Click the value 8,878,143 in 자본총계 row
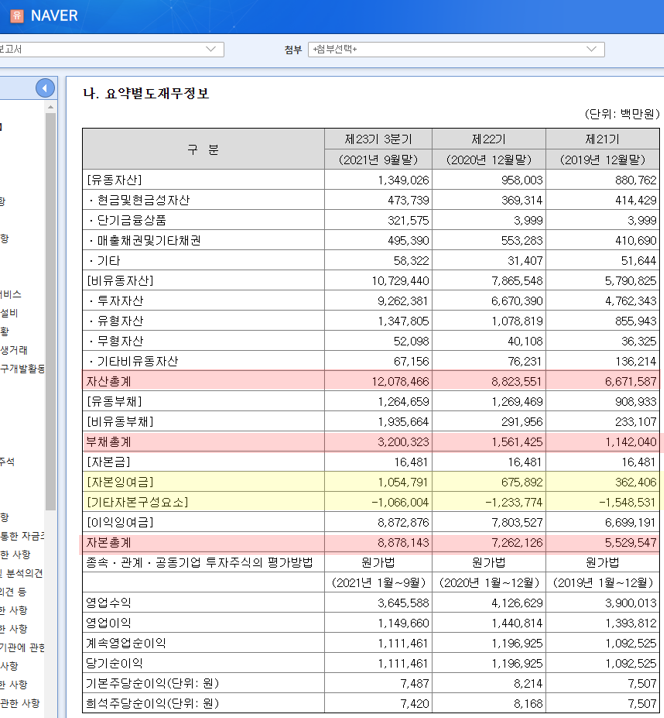This screenshot has width=664, height=718. point(403,543)
